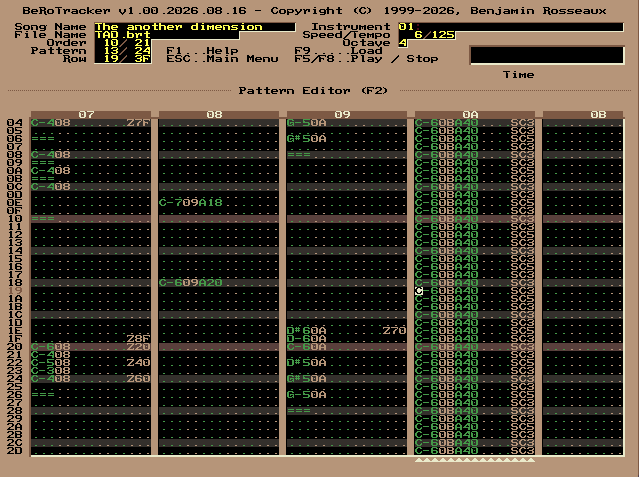Click the Speed/Tempo value 6/125
This screenshot has width=639, height=477.
pyautogui.click(x=427, y=35)
